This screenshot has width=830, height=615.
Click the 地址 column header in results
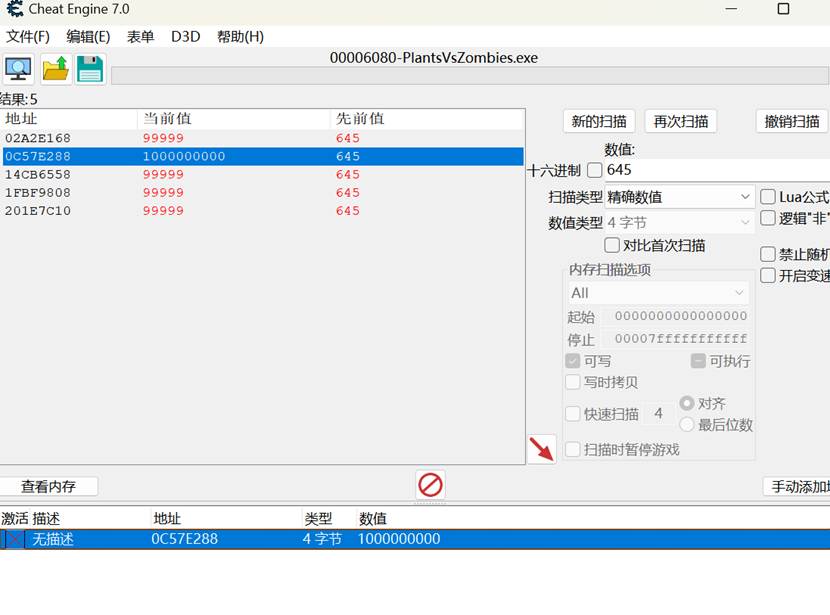(69, 119)
